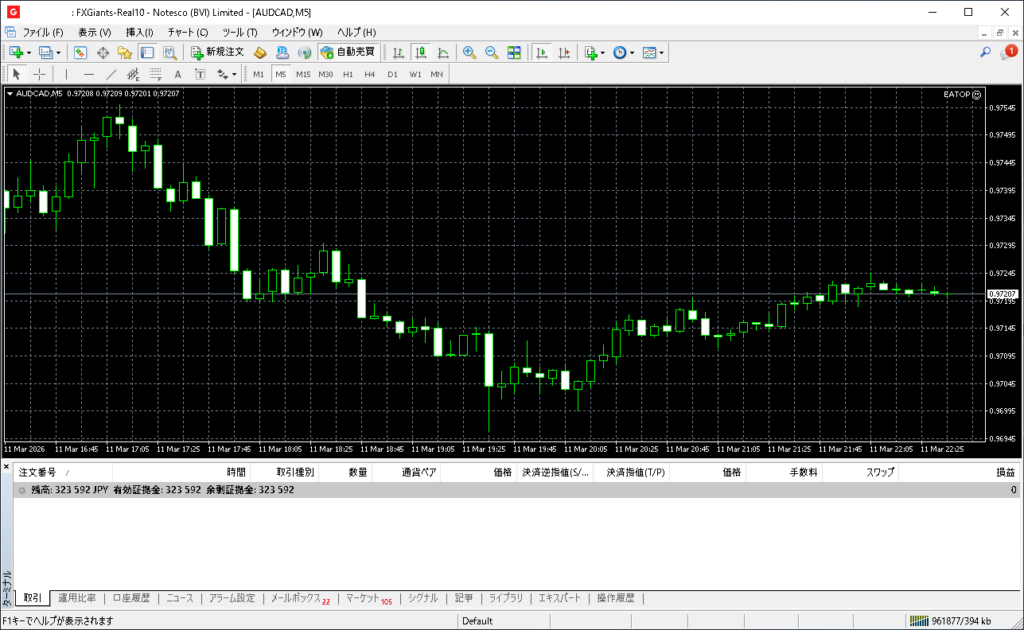This screenshot has height=630, width=1024.
Task: Open the チャート (C) menu
Action: point(187,32)
